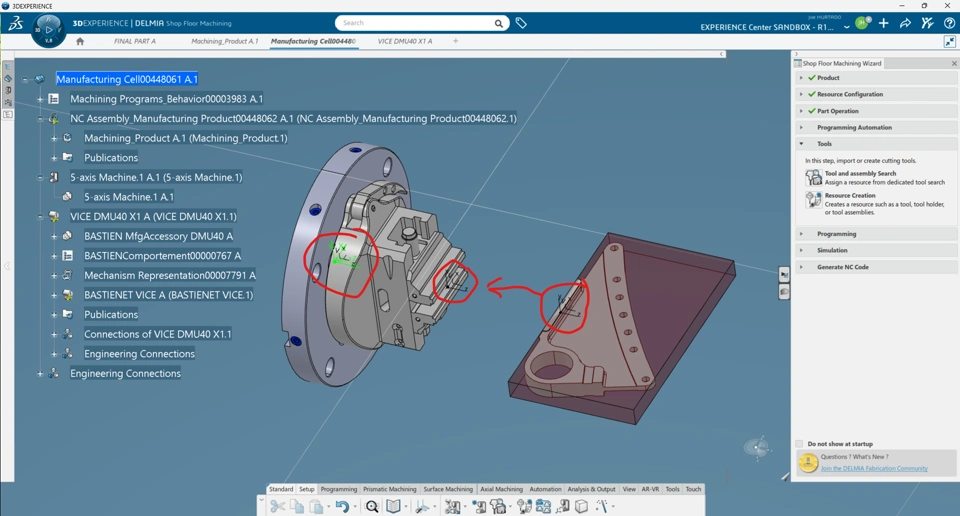Go to the Home icon in tab bar

pos(80,42)
